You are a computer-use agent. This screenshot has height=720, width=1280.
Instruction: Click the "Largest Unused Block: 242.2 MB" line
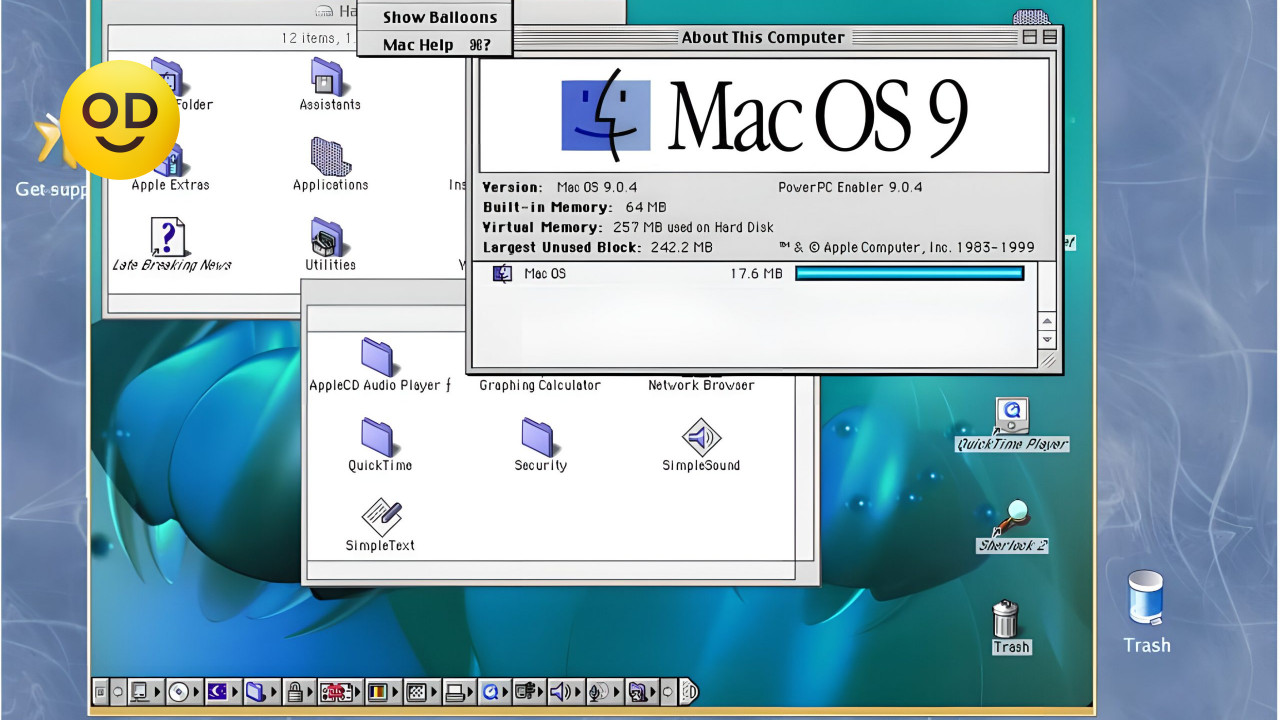[597, 247]
